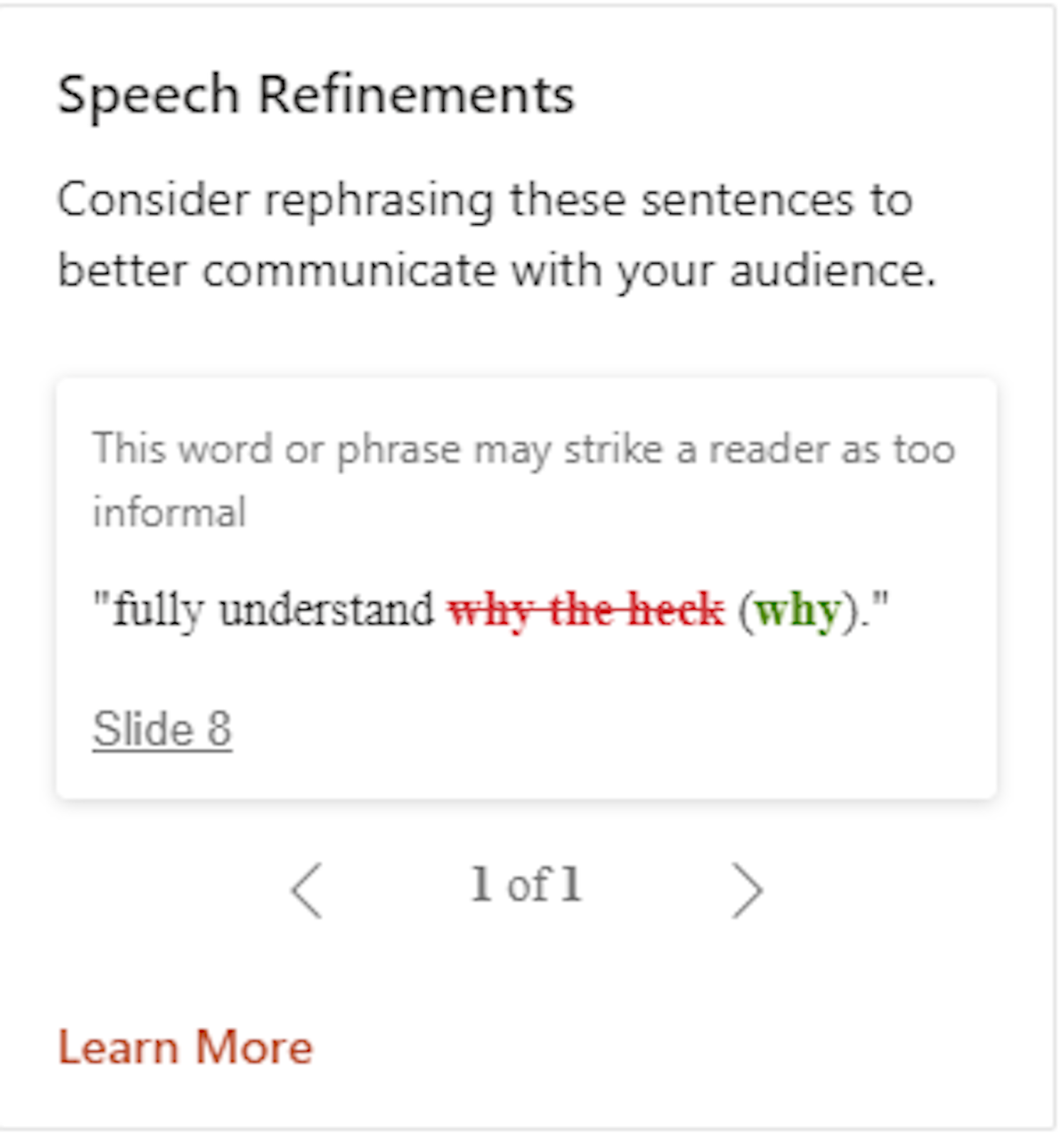
Task: Click the blank area above Learn More
Action: pos(526,974)
